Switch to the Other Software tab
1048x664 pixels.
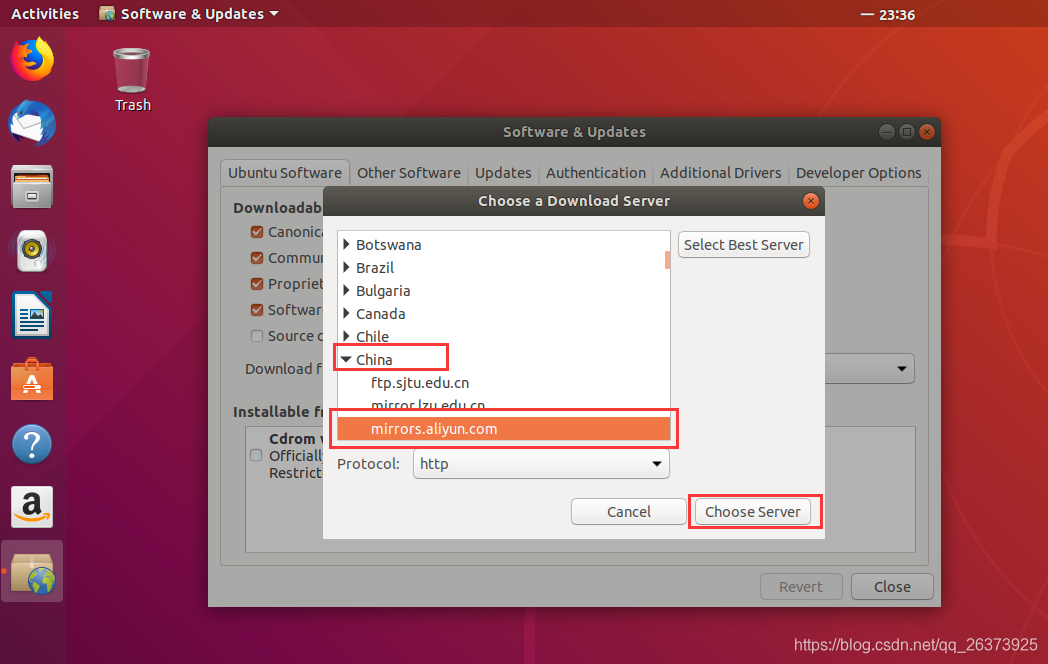tap(409, 173)
